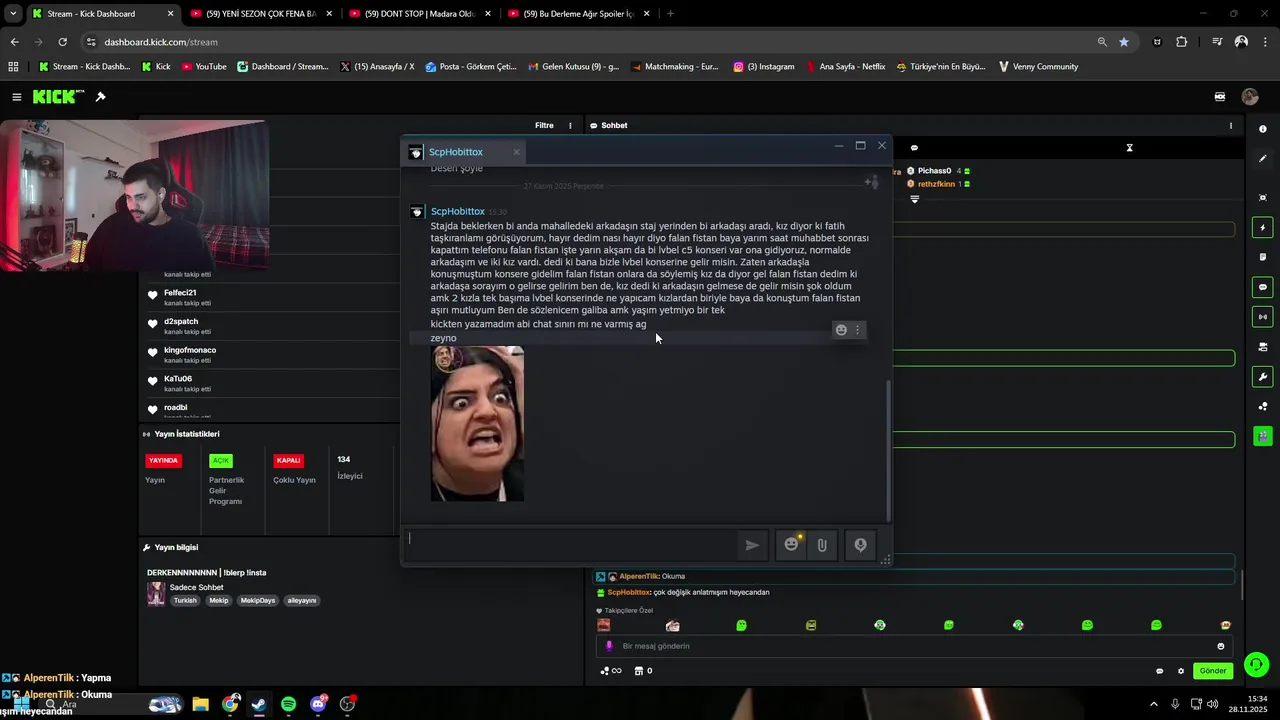Image resolution: width=1280 pixels, height=720 pixels.
Task: Click user Pichass0 in leaderboard
Action: pyautogui.click(x=934, y=171)
